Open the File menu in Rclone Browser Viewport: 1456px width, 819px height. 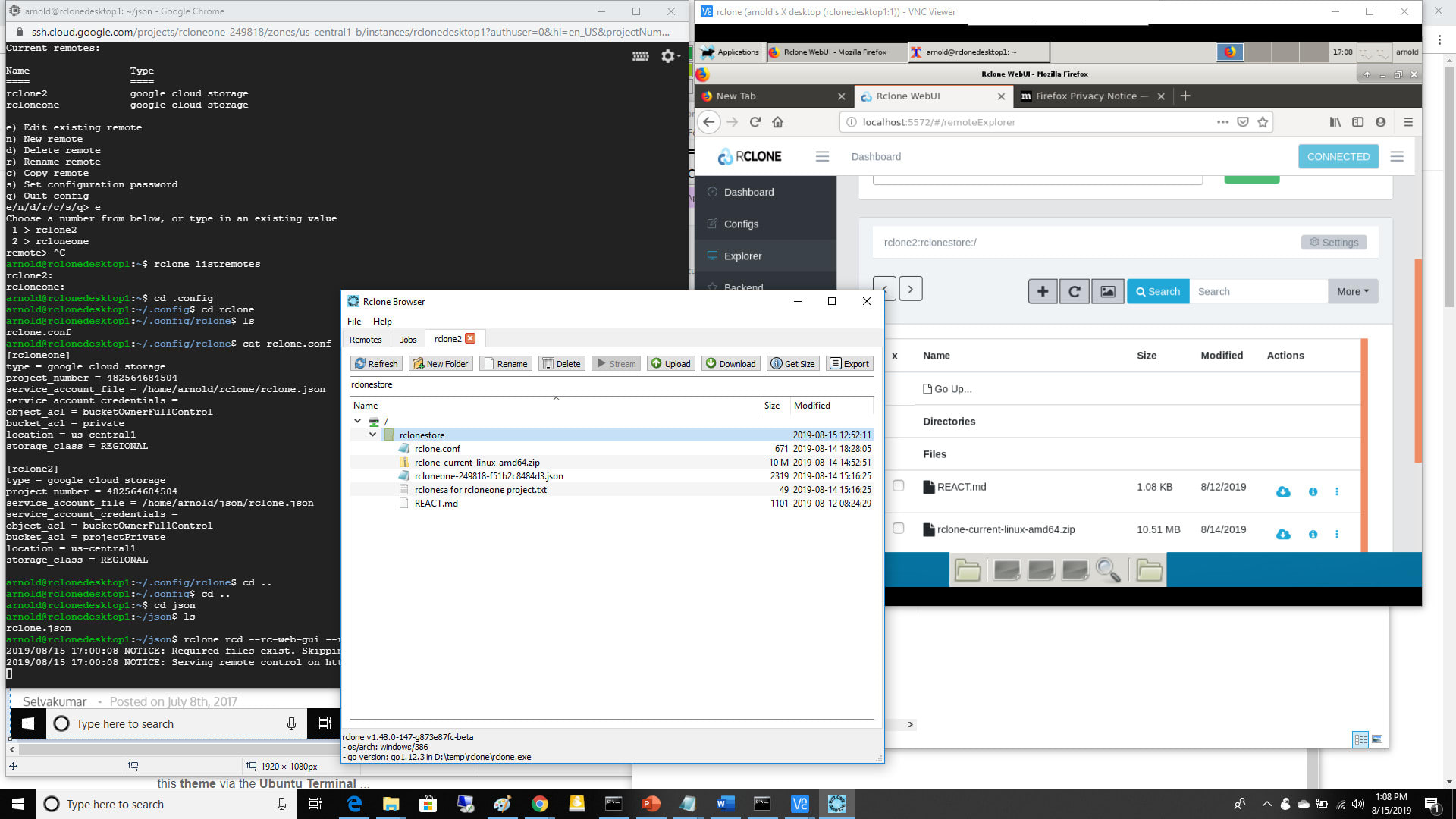coord(354,322)
